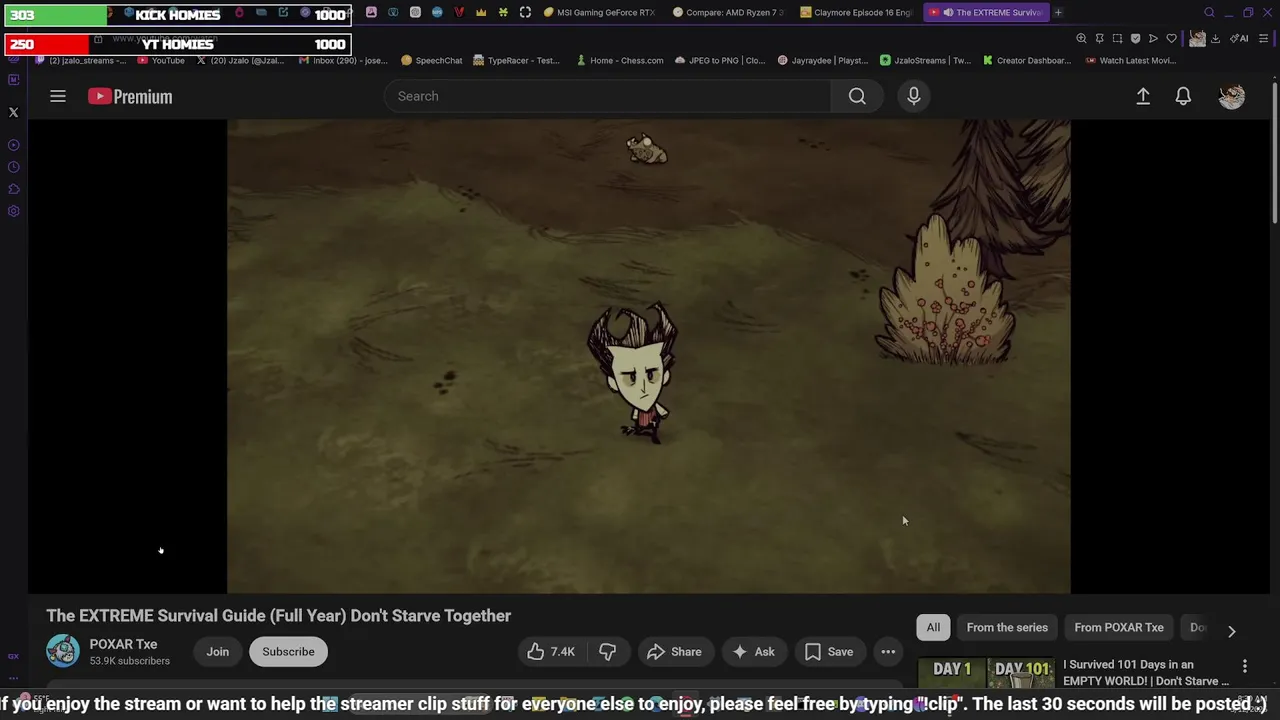Select the All filter chip
The height and width of the screenshot is (720, 1280).
pyautogui.click(x=933, y=627)
